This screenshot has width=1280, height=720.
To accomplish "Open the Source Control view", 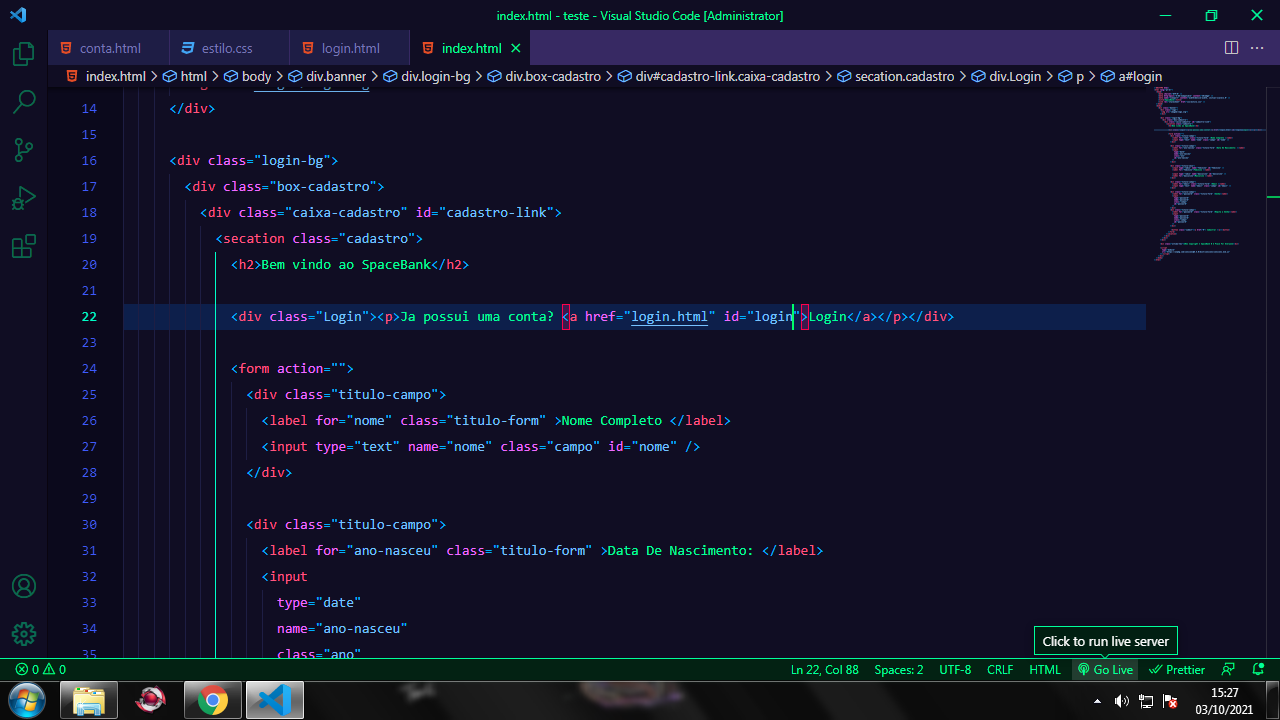I will (x=24, y=150).
